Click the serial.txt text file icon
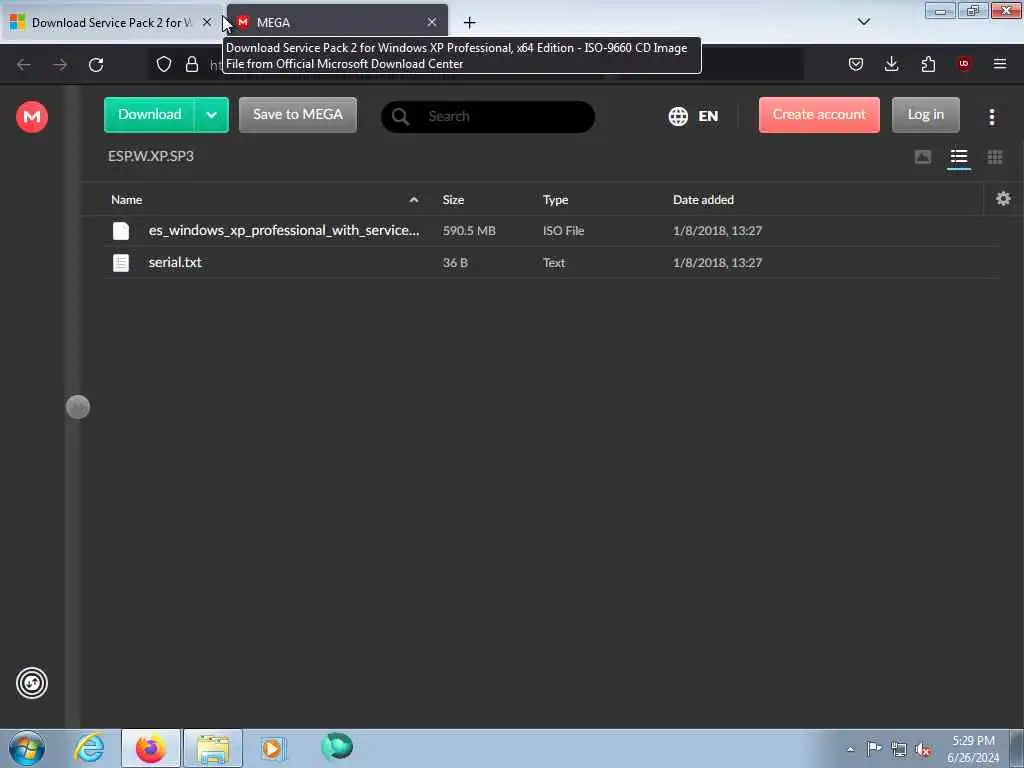Image resolution: width=1024 pixels, height=768 pixels. point(121,263)
